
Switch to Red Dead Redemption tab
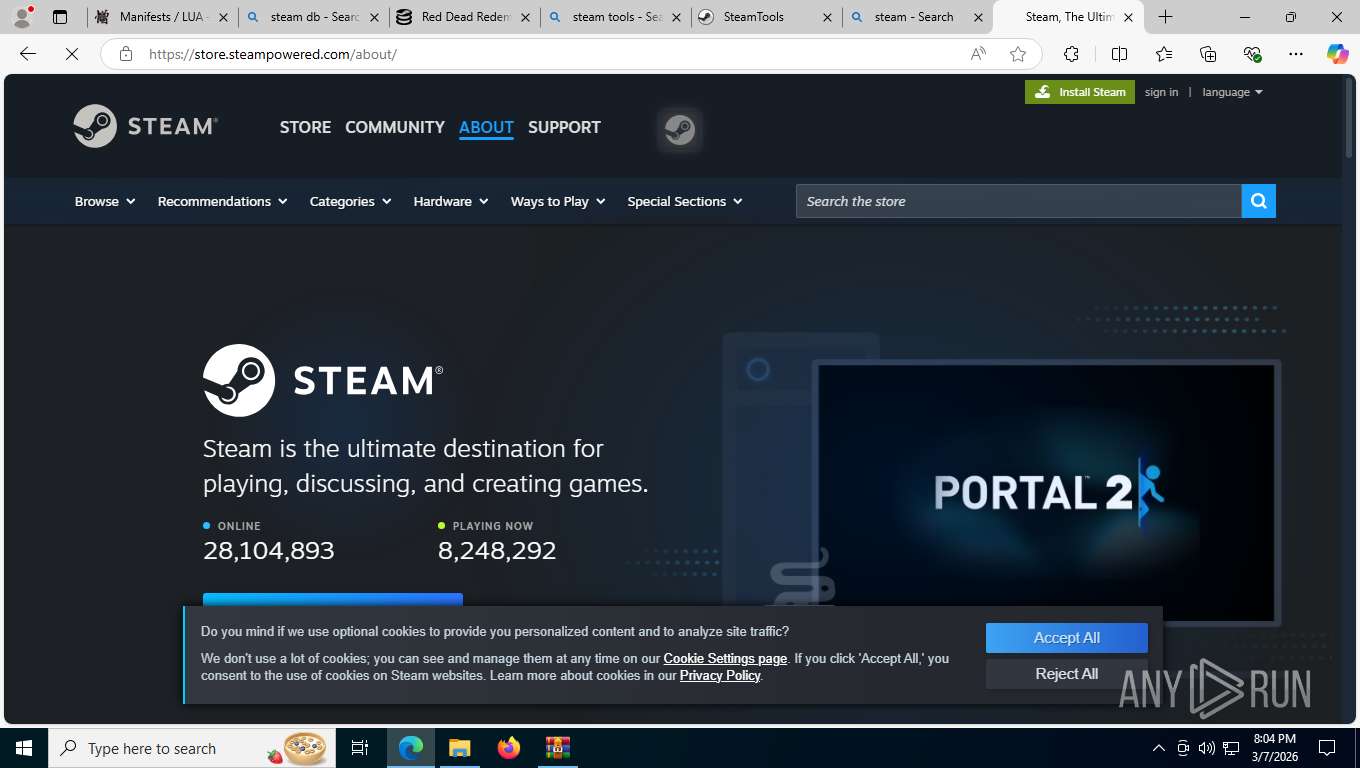pos(464,17)
